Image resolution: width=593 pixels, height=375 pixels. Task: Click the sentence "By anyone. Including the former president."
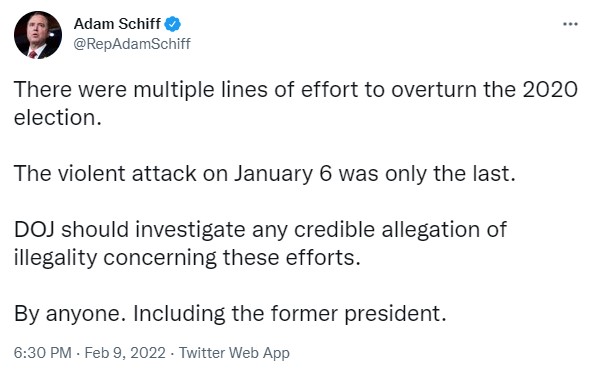point(230,314)
